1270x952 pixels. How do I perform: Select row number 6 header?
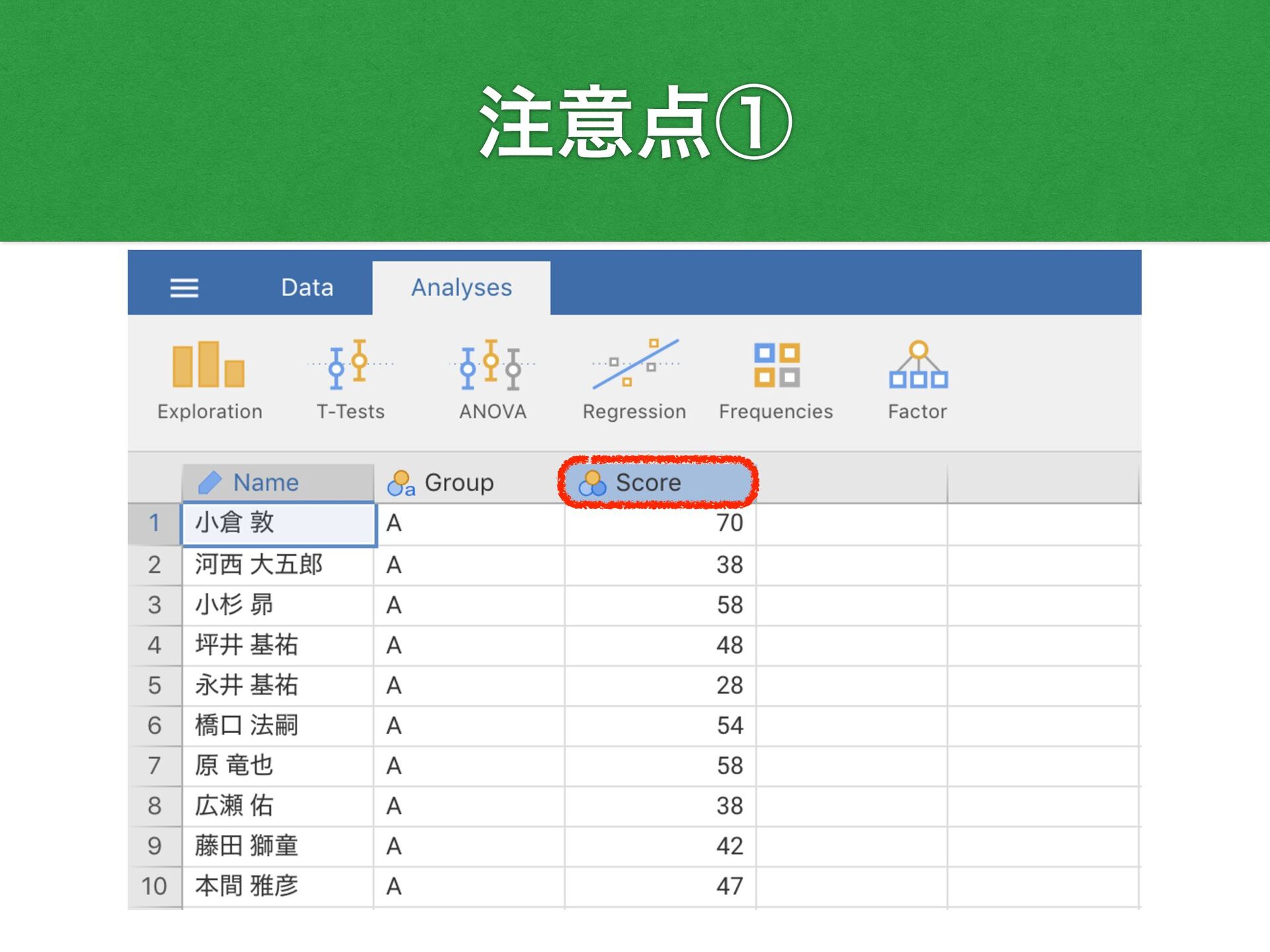coord(155,726)
